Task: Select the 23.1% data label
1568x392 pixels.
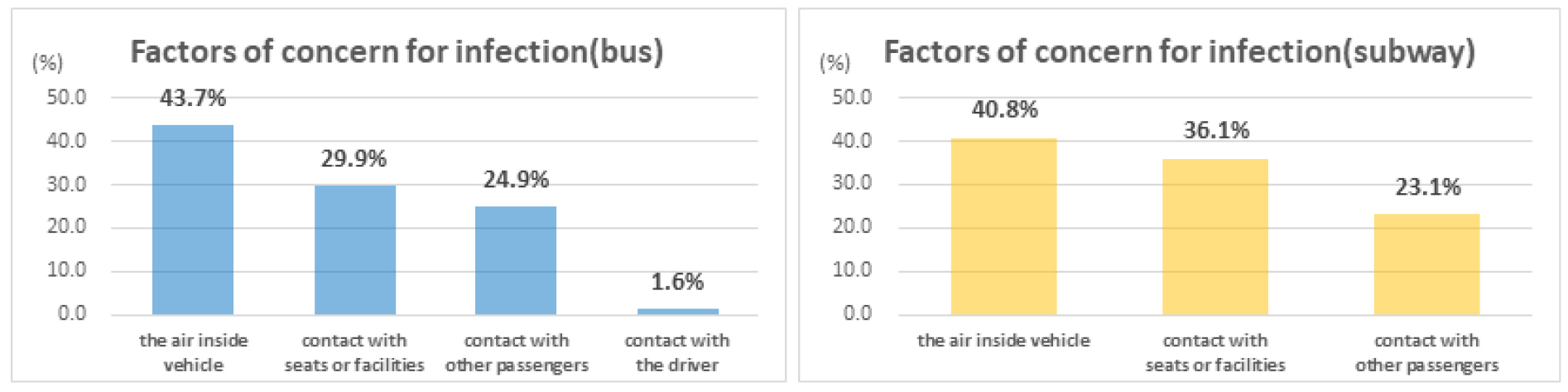Action: pos(1427,186)
